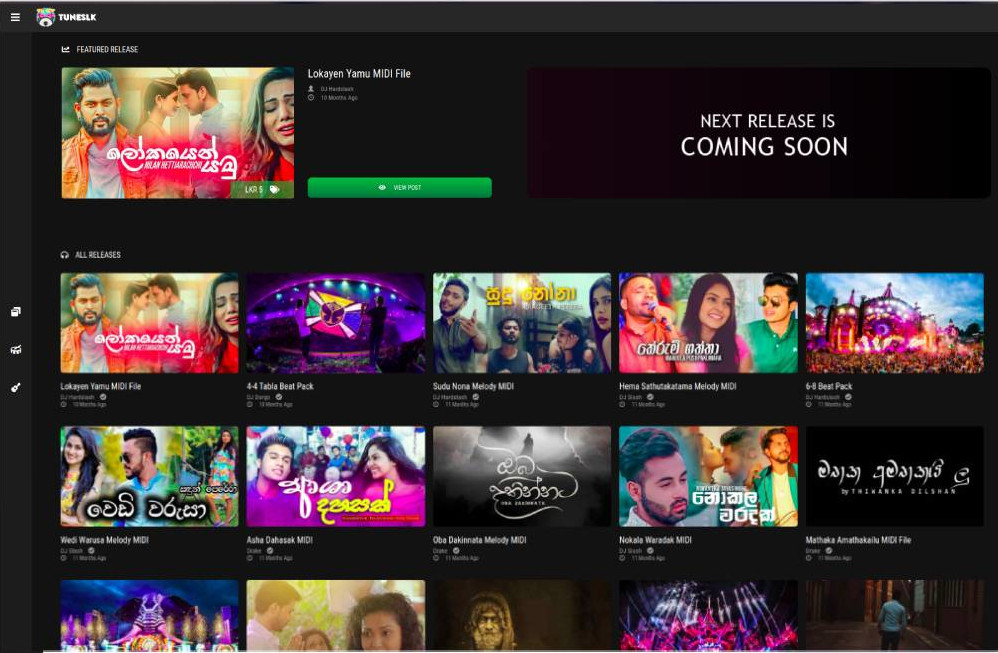Viewport: 998px width, 653px height.
Task: Click the verified badge under Hema Sathutakatama Melody MIDI
Action: (x=650, y=397)
